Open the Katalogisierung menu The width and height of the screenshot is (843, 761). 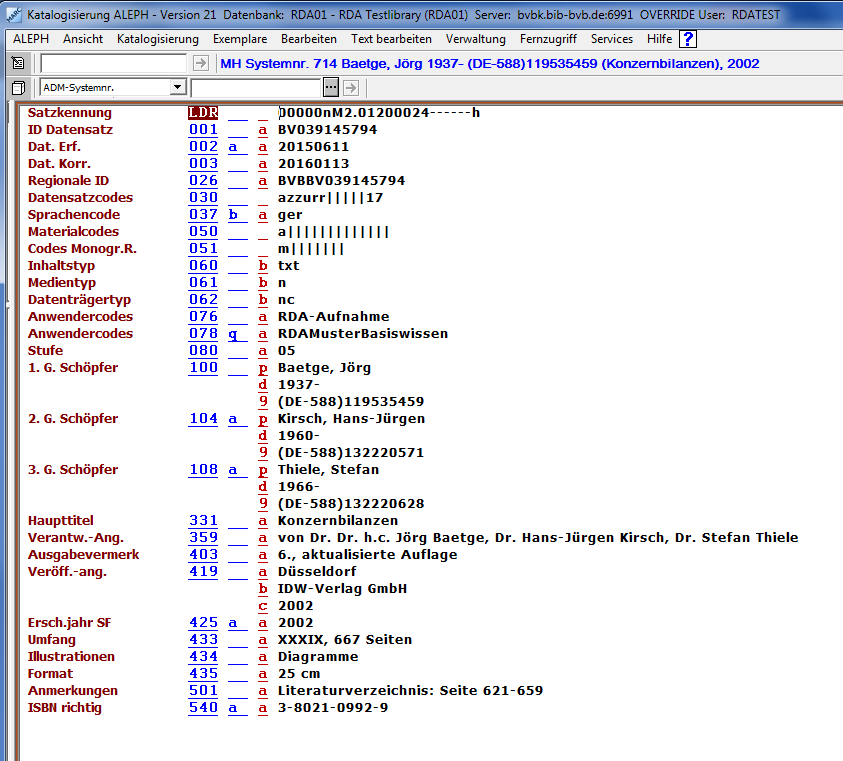[158, 39]
